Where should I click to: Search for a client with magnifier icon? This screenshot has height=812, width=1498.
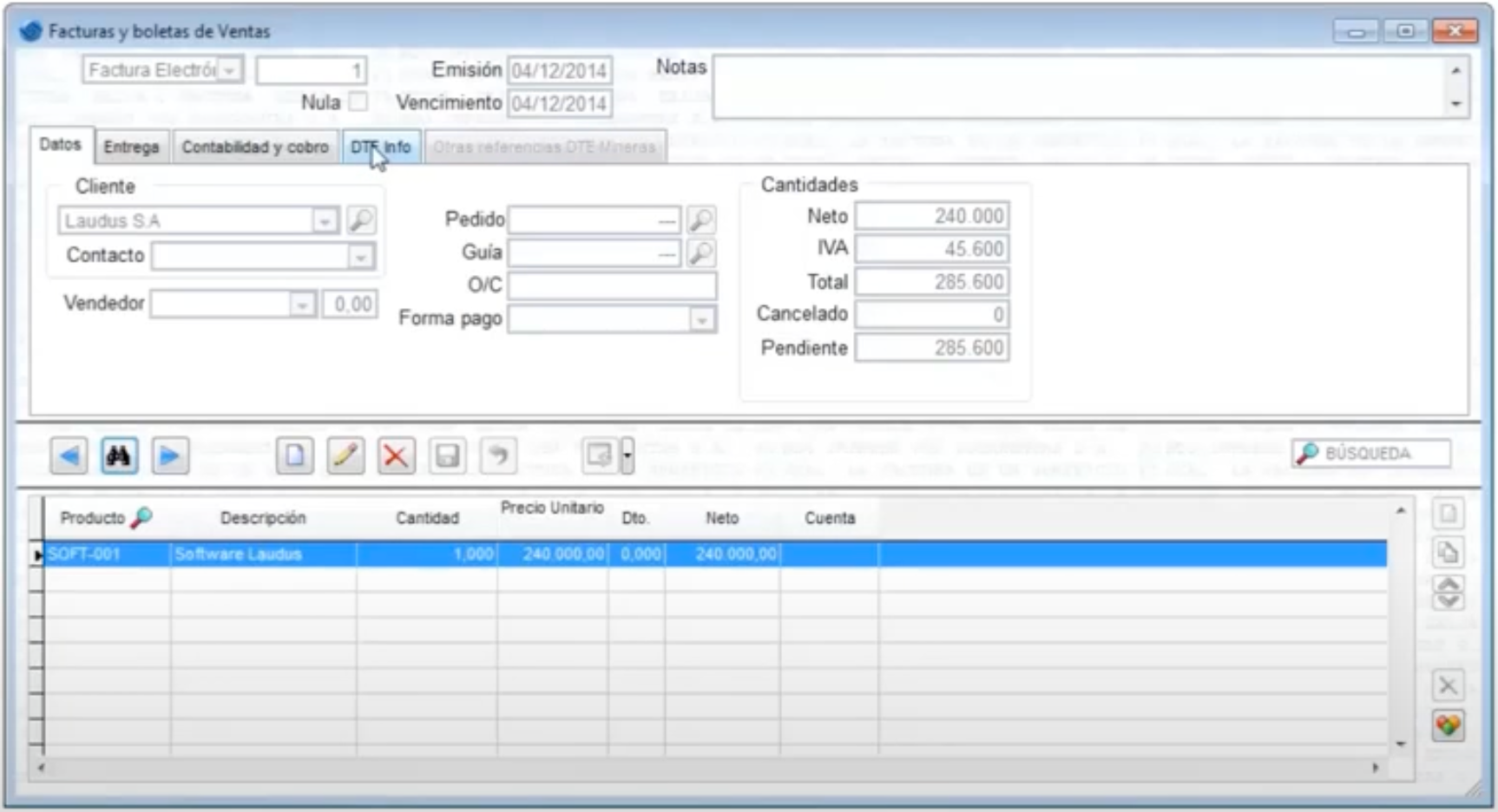coord(361,220)
